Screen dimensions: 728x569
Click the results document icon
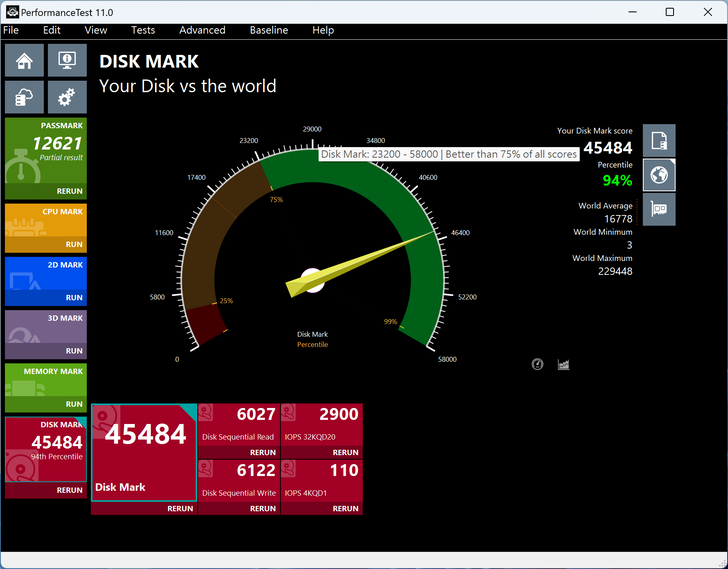tap(659, 141)
